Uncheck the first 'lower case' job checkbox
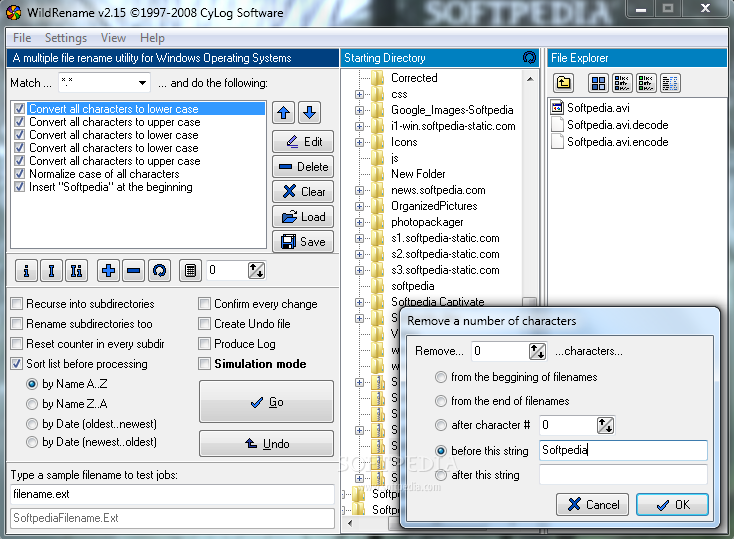Screen dimensions: 734x539 pyautogui.click(x=19, y=109)
